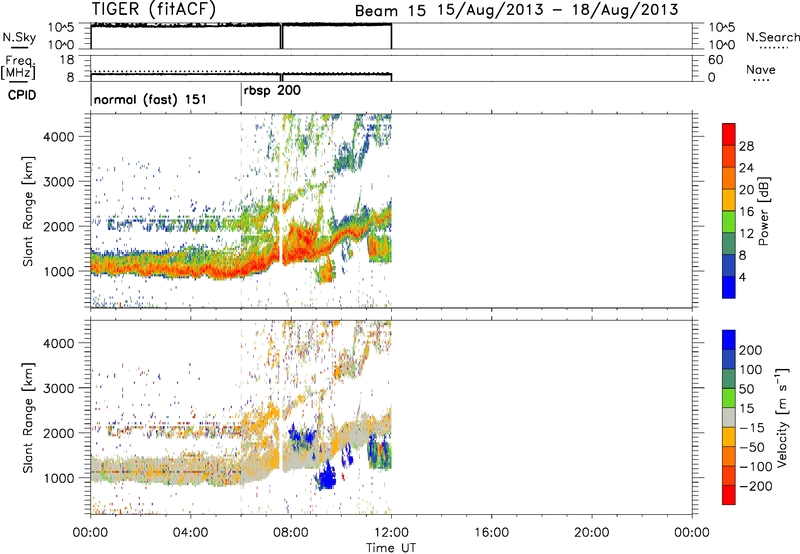The width and height of the screenshot is (800, 554).
Task: Click the Slant Range label of power panel
Action: (x=28, y=211)
